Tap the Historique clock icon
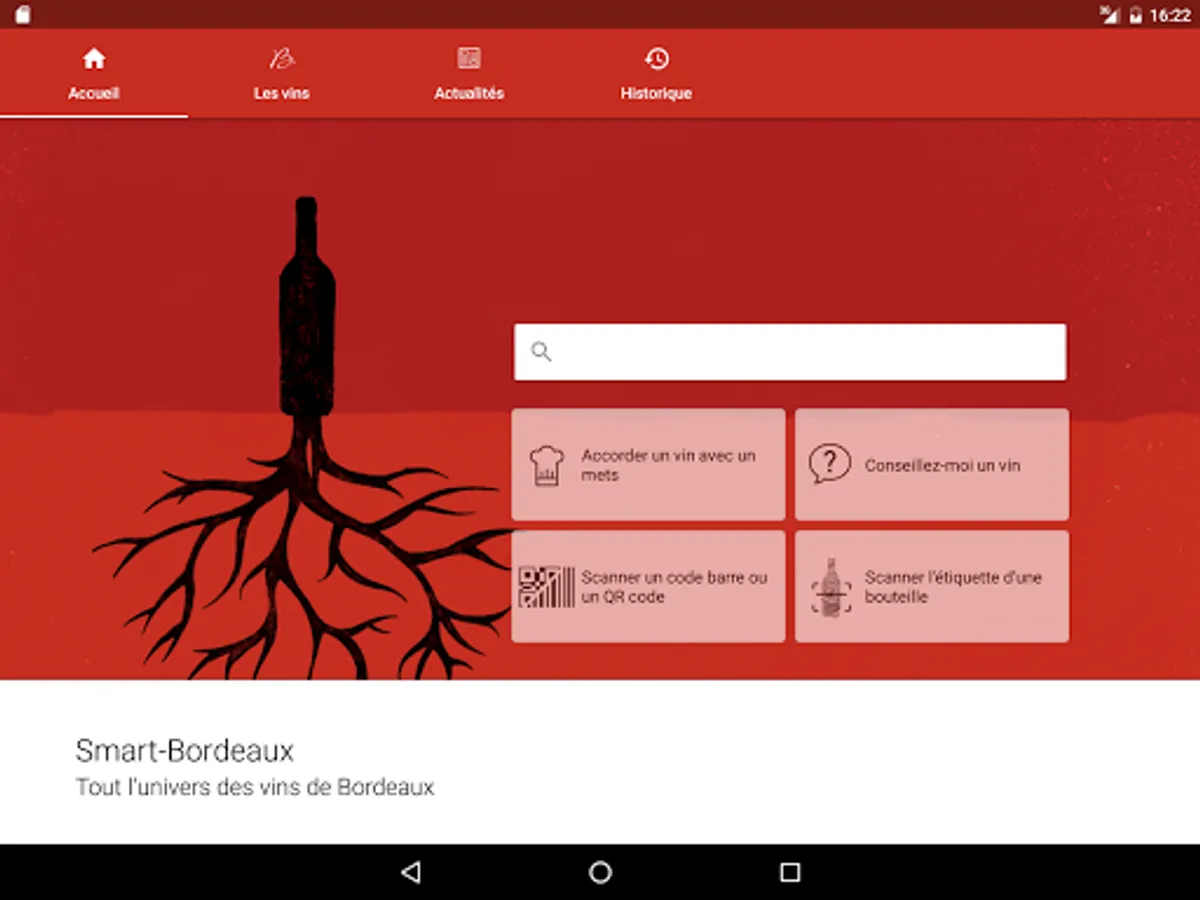Image resolution: width=1200 pixels, height=900 pixels. [656, 59]
